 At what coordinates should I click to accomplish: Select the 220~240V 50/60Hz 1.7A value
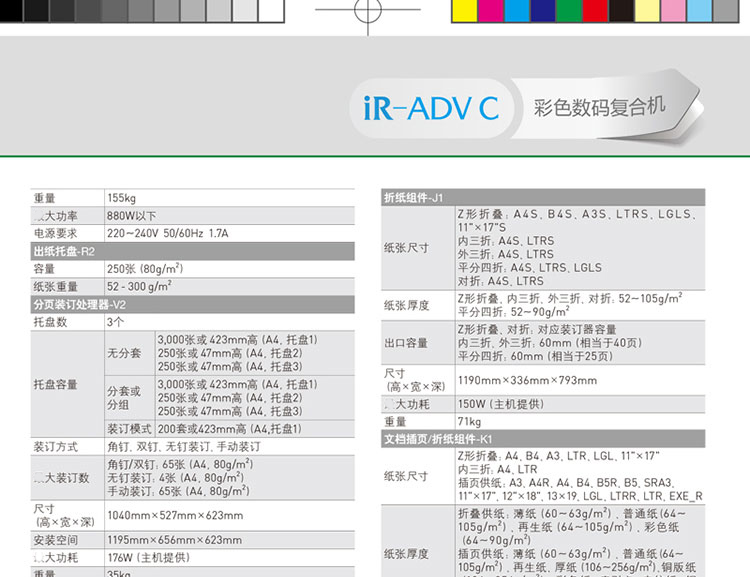point(167,233)
